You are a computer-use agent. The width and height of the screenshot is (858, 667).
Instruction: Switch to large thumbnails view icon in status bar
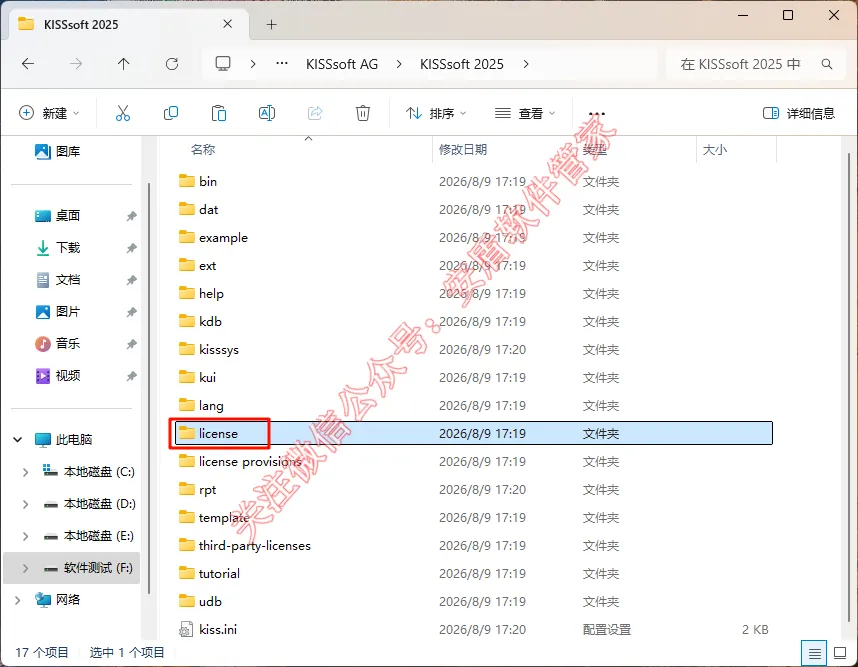tap(840, 653)
